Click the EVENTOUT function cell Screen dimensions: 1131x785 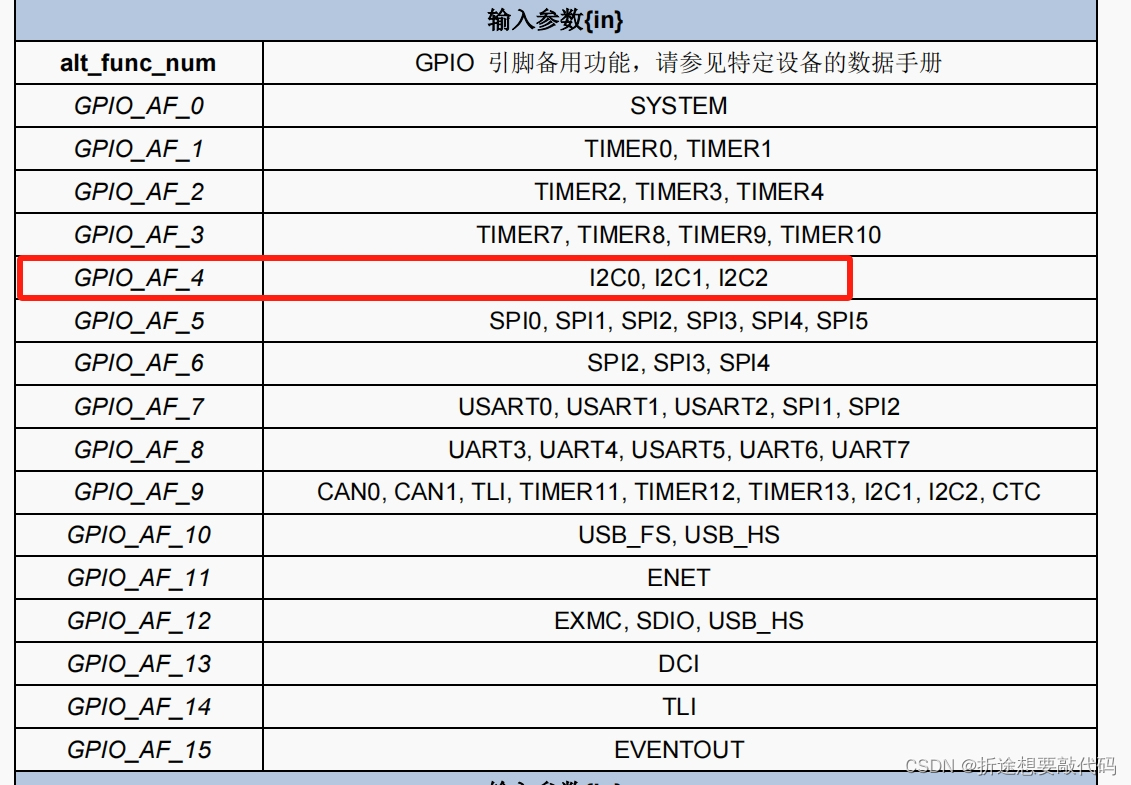click(679, 749)
